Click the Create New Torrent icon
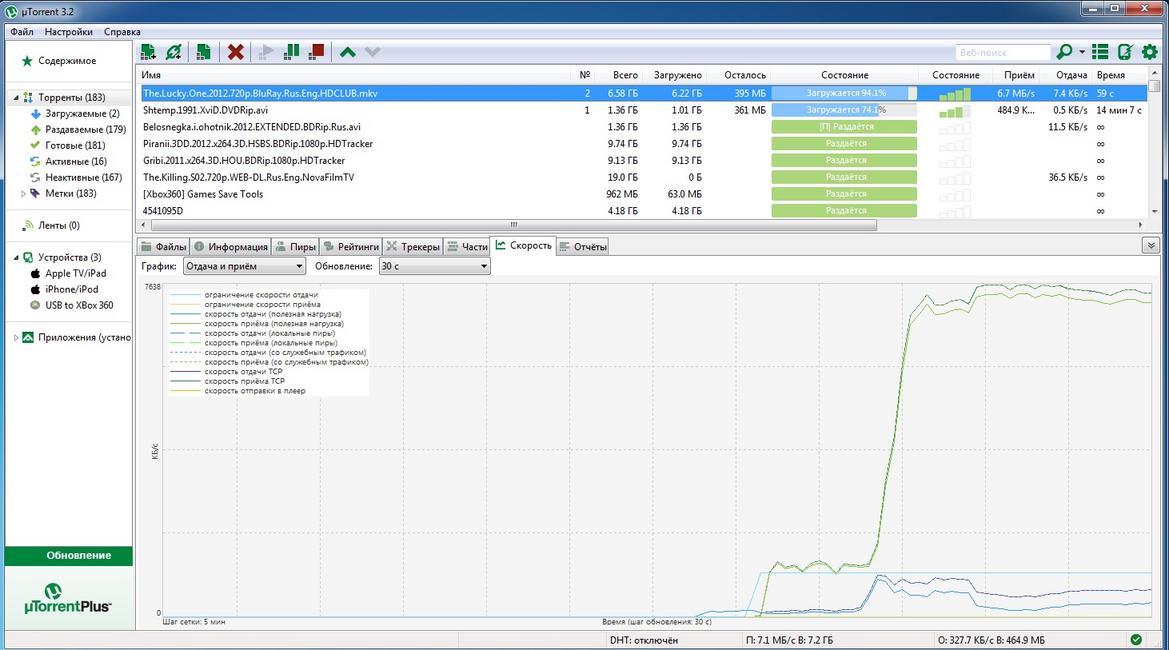1169x650 pixels. [203, 51]
